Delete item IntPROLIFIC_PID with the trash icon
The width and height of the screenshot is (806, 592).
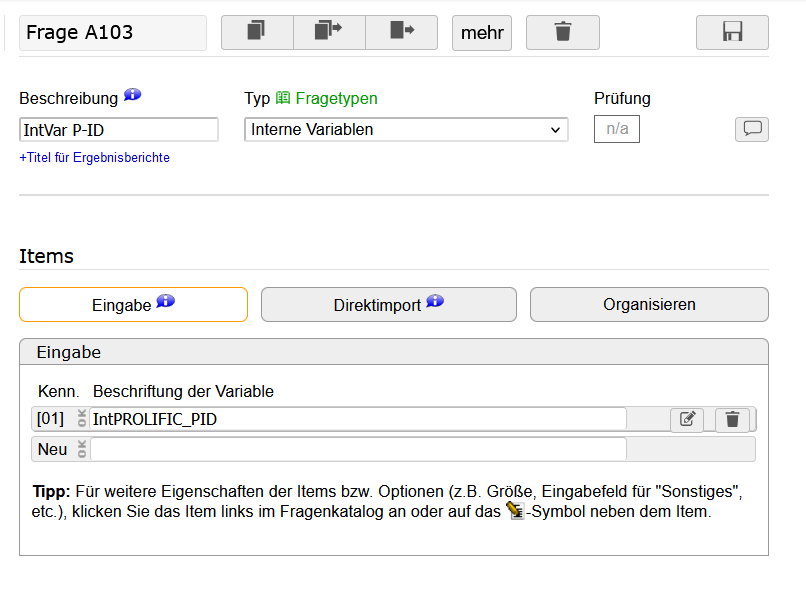click(x=732, y=419)
